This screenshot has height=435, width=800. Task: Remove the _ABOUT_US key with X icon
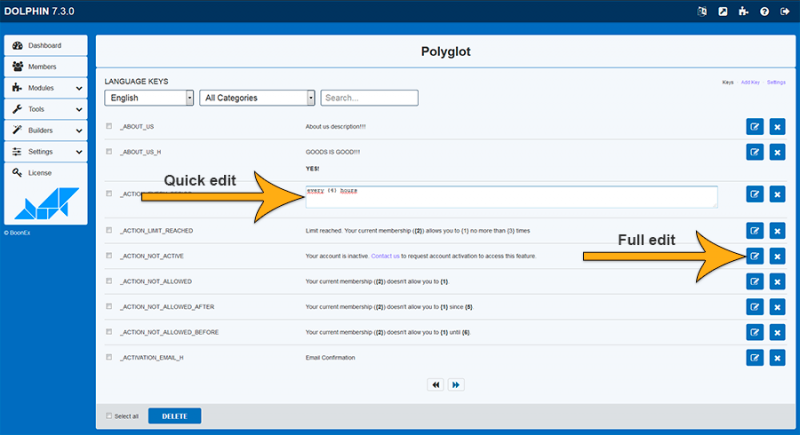[x=777, y=126]
